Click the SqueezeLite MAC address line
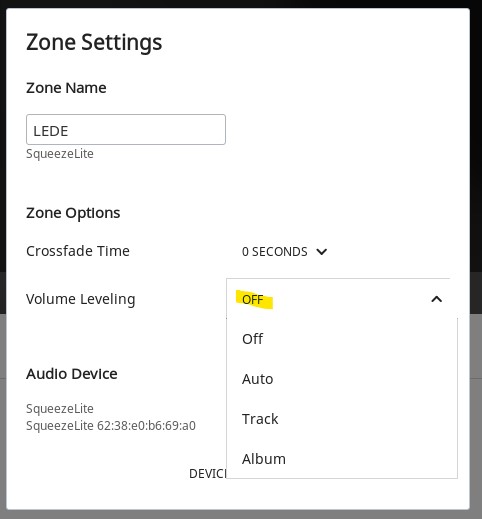The width and height of the screenshot is (482, 519). coord(111,426)
